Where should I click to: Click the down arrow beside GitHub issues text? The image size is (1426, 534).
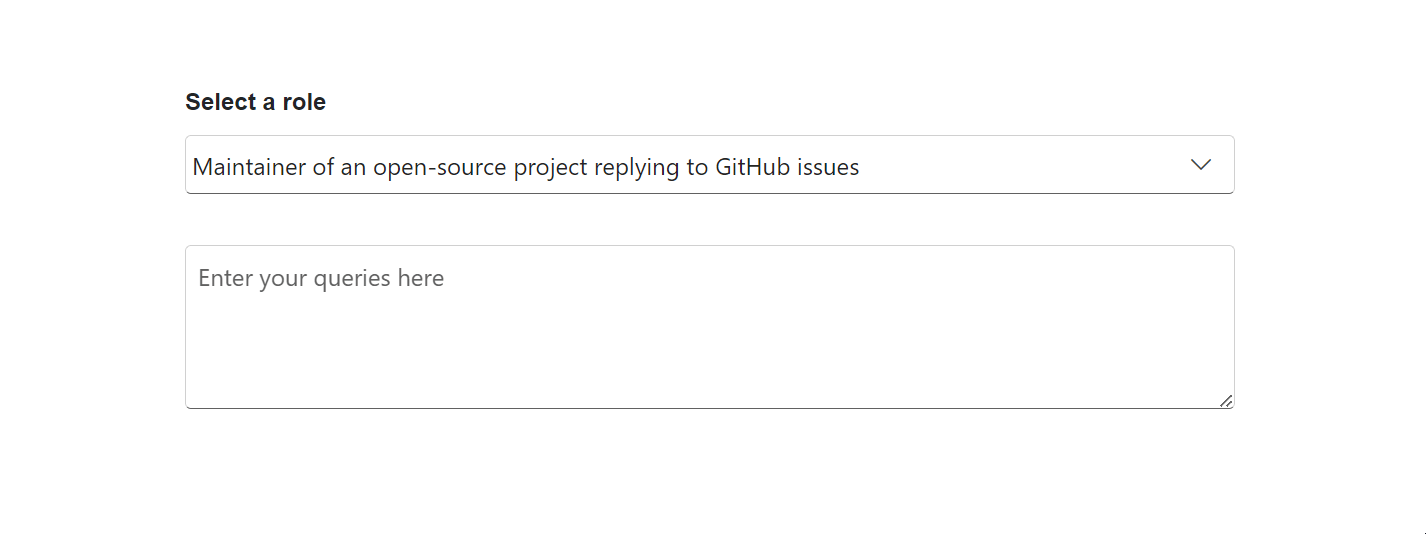(x=1201, y=165)
